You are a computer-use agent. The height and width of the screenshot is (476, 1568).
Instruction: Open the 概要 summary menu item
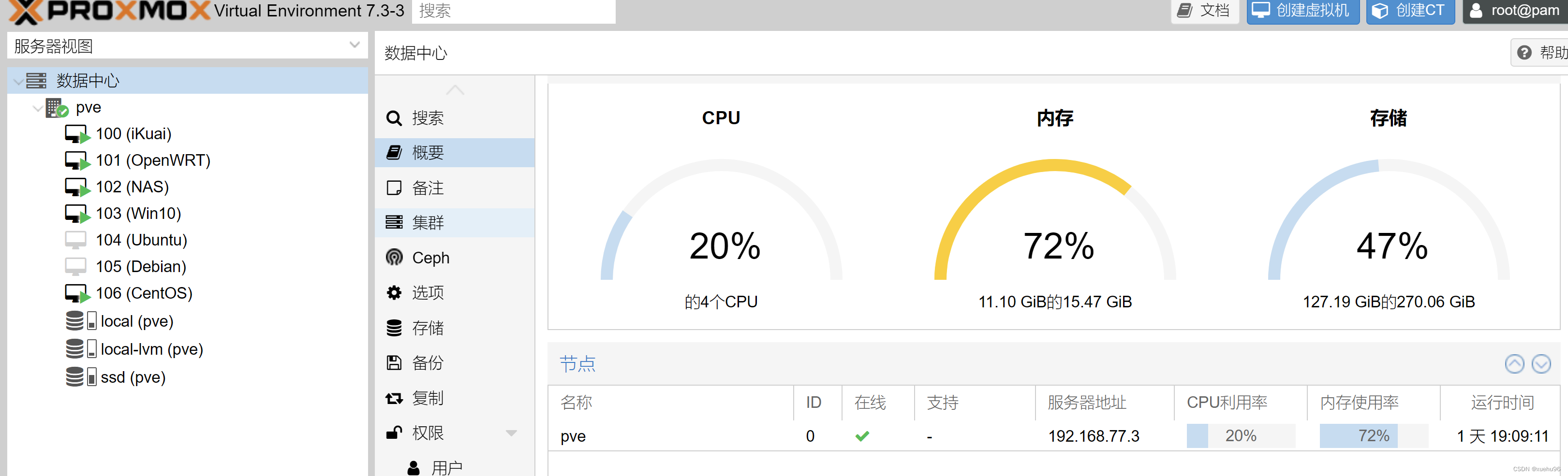pyautogui.click(x=455, y=153)
